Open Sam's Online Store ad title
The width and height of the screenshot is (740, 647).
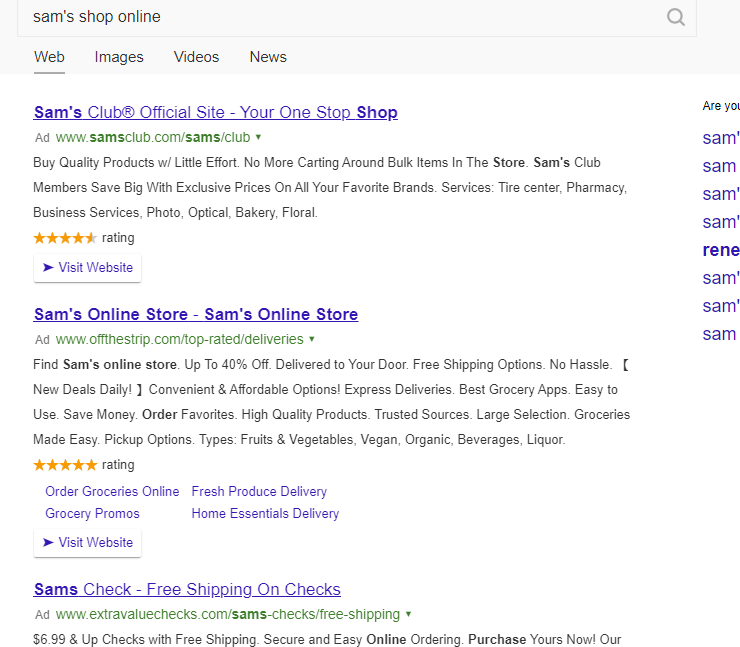coord(196,314)
